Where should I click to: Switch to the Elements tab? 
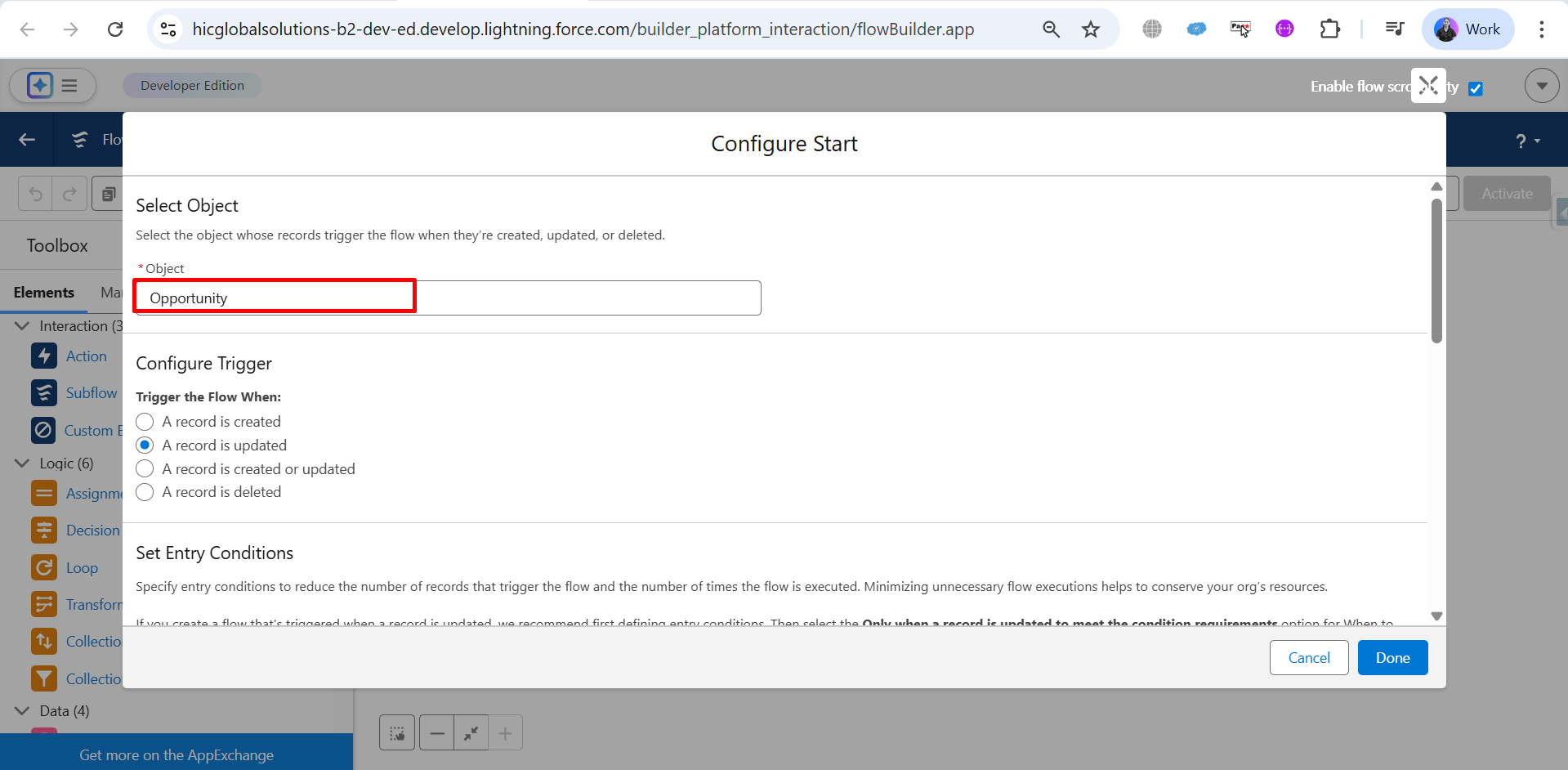pyautogui.click(x=44, y=293)
